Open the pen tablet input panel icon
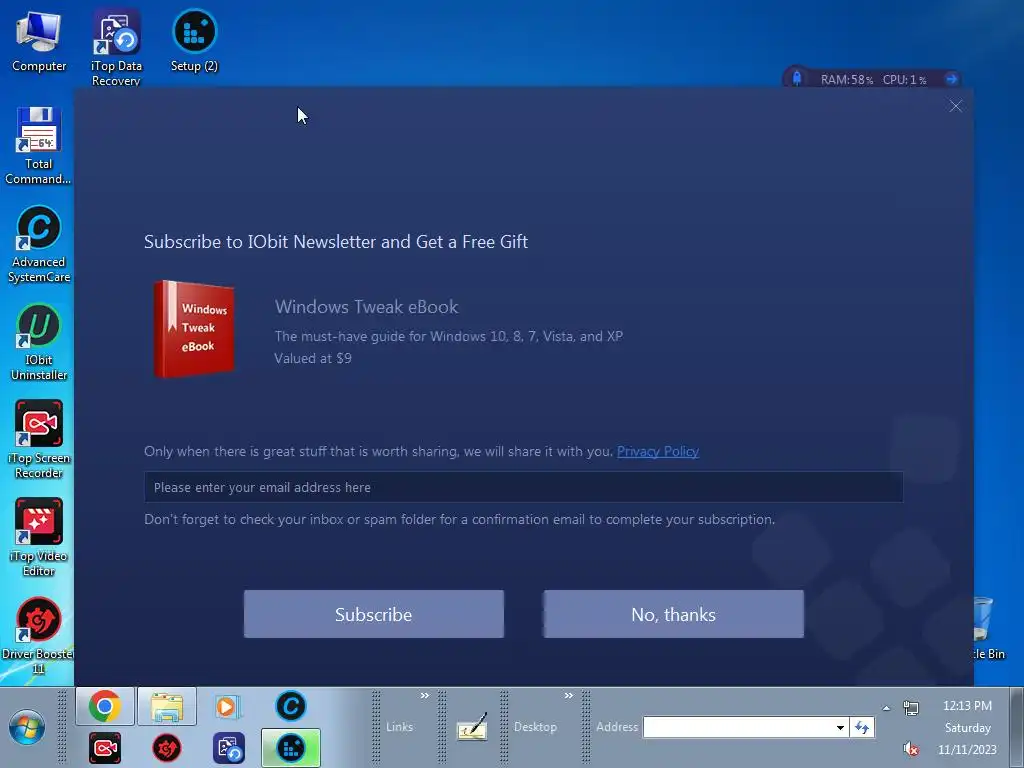The image size is (1024, 768). 472,726
